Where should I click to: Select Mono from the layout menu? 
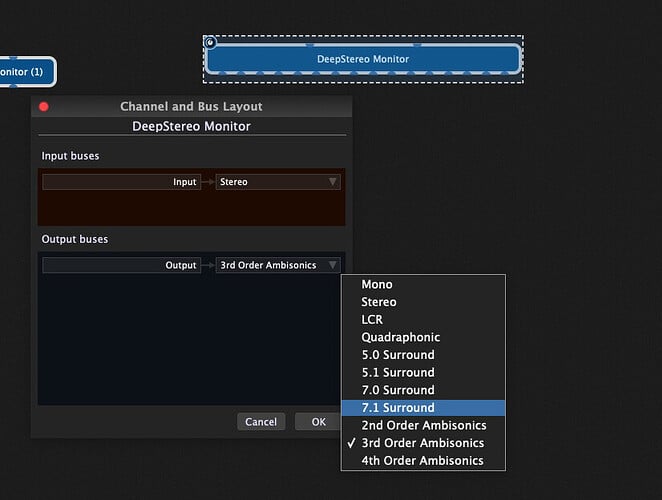[x=423, y=284]
